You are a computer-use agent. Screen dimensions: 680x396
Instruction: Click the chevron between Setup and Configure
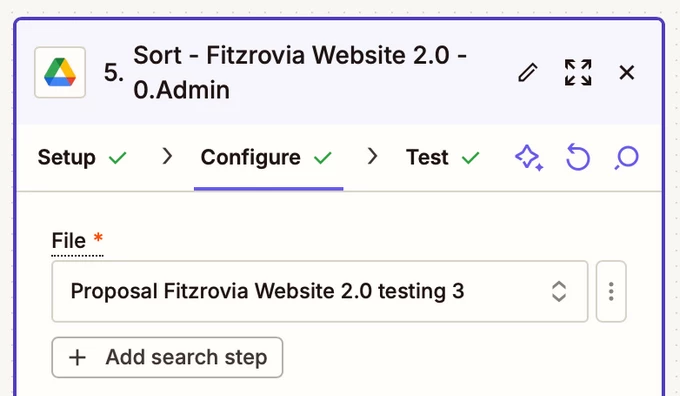click(167, 157)
